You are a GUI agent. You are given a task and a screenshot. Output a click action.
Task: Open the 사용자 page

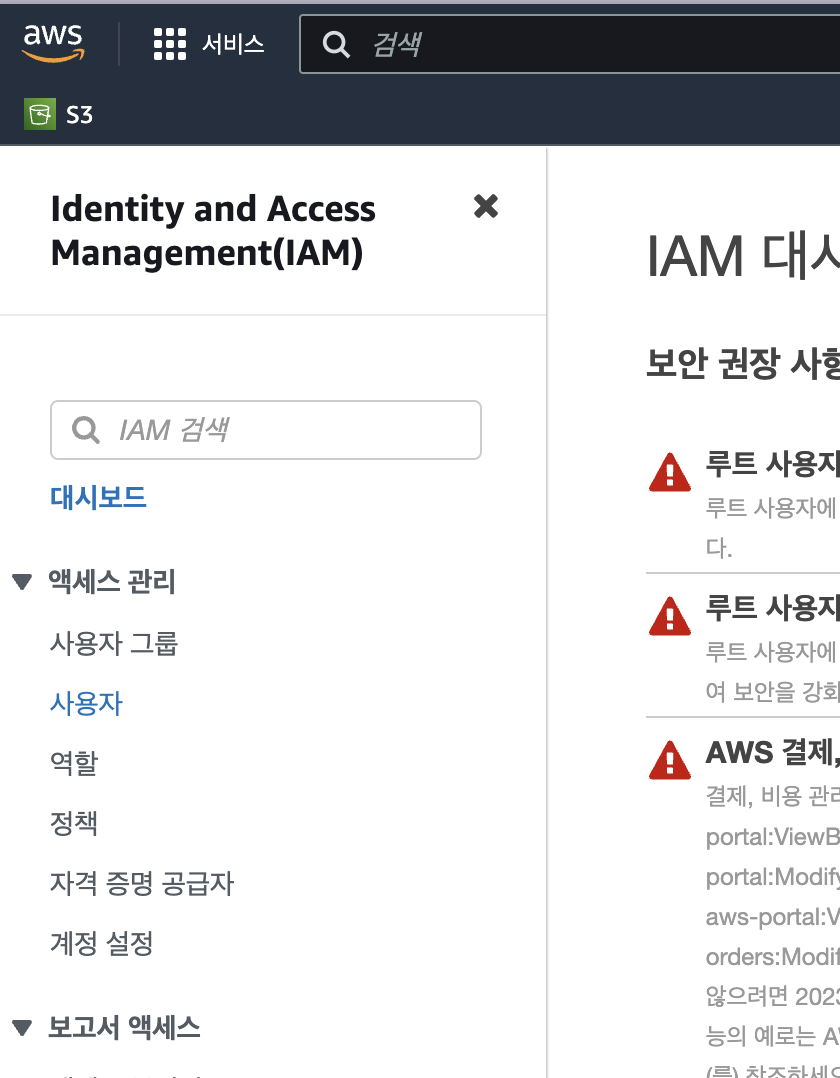pos(86,703)
